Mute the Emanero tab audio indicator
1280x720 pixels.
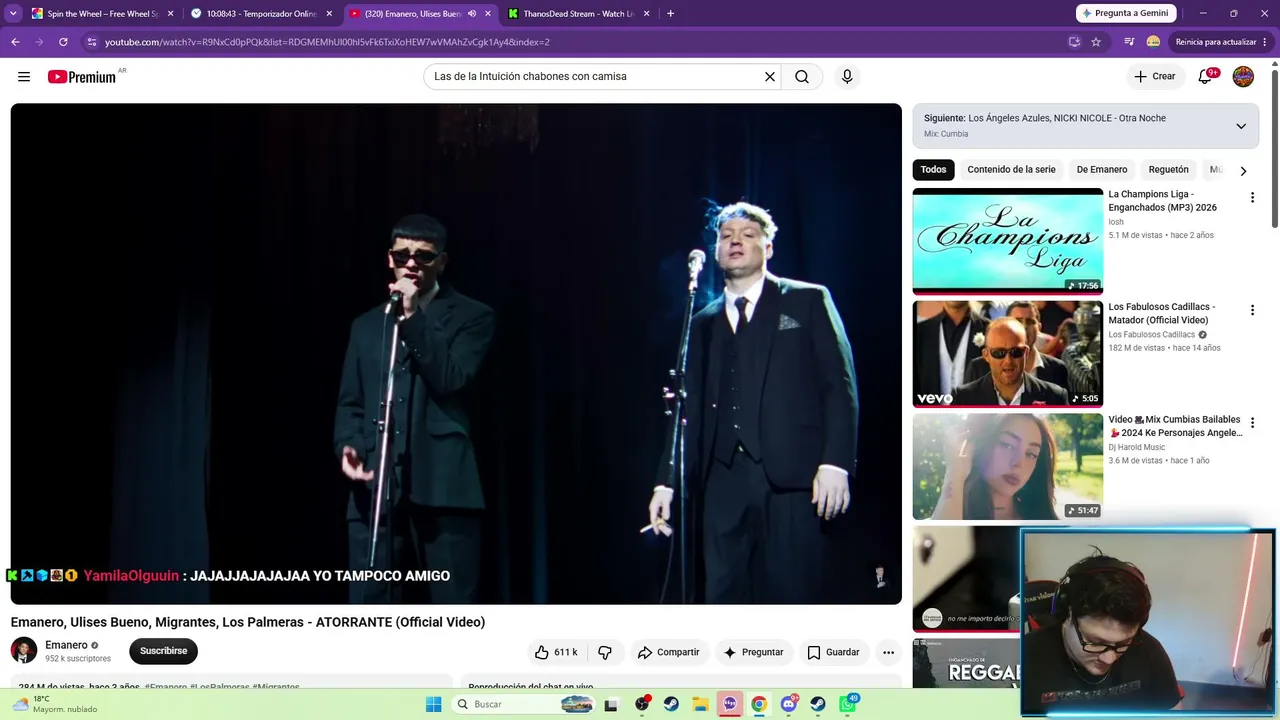472,14
